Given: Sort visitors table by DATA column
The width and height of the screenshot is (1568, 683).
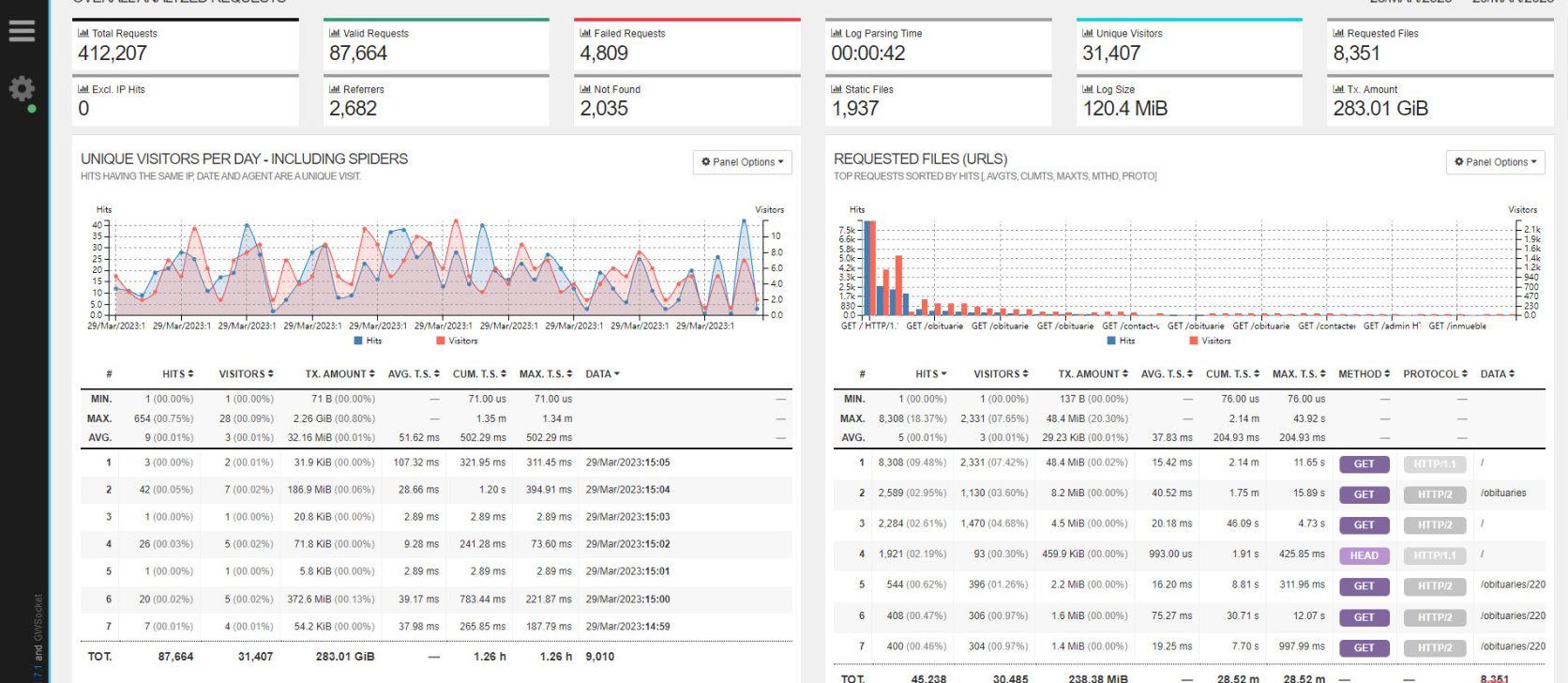Looking at the screenshot, I should point(603,373).
